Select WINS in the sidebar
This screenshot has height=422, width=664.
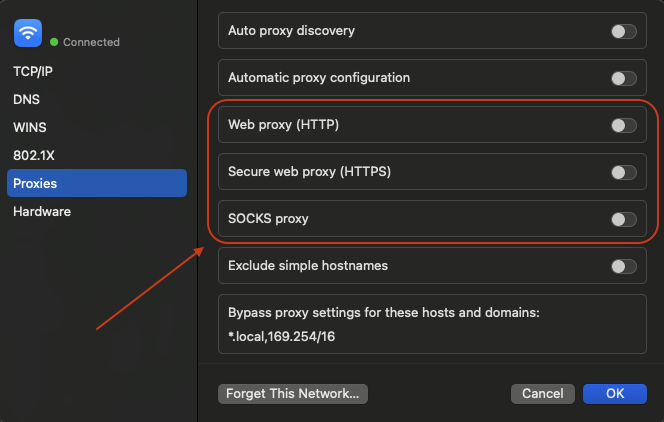30,128
